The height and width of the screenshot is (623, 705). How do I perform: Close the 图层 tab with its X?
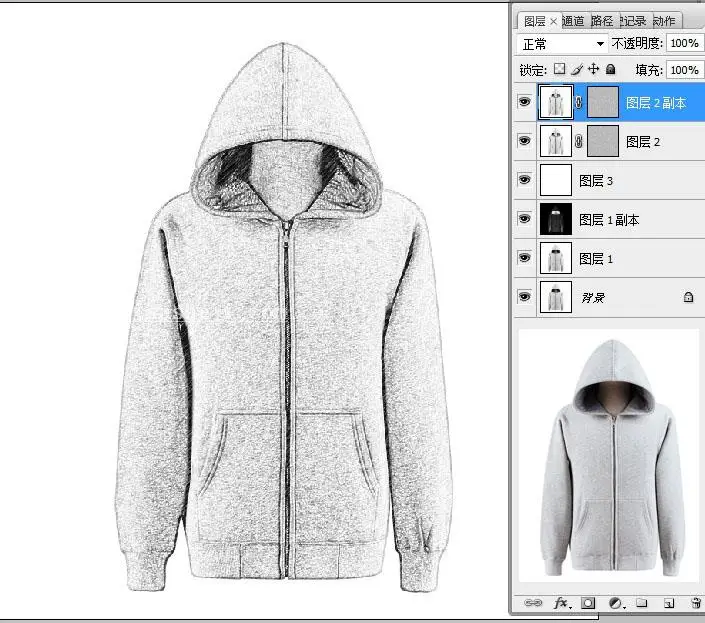tap(553, 21)
